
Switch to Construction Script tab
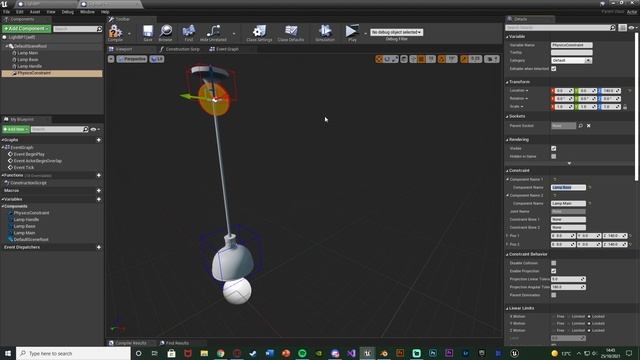(179, 49)
